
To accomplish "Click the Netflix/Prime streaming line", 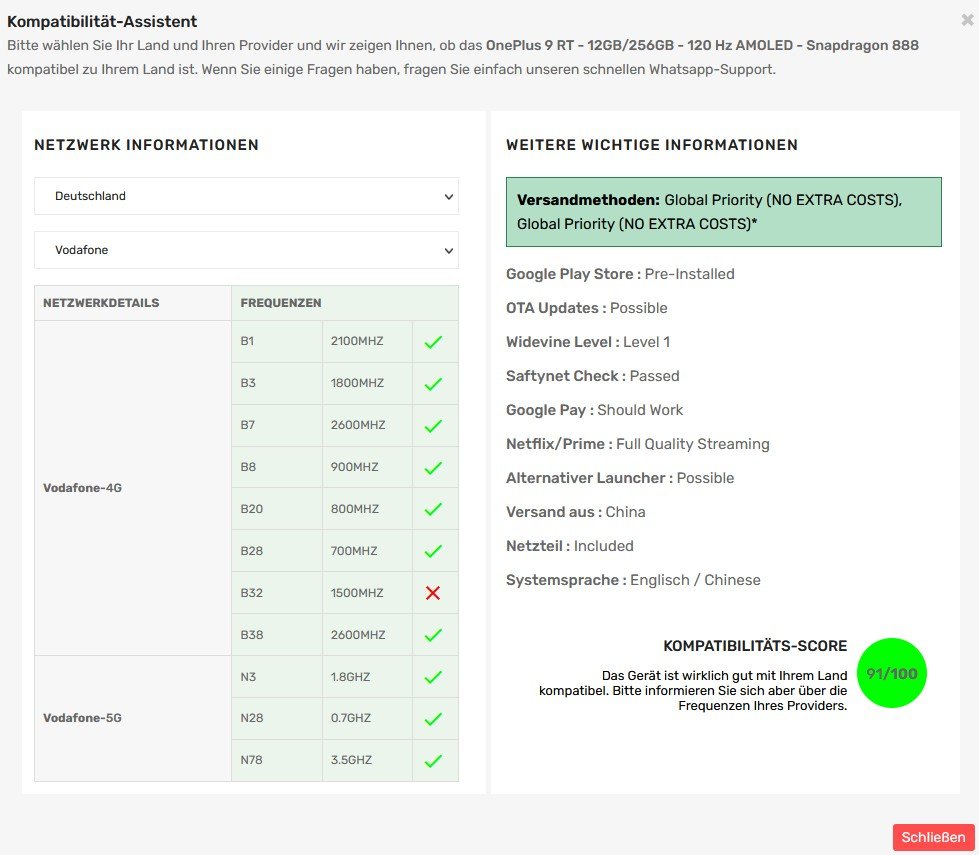I will [637, 444].
